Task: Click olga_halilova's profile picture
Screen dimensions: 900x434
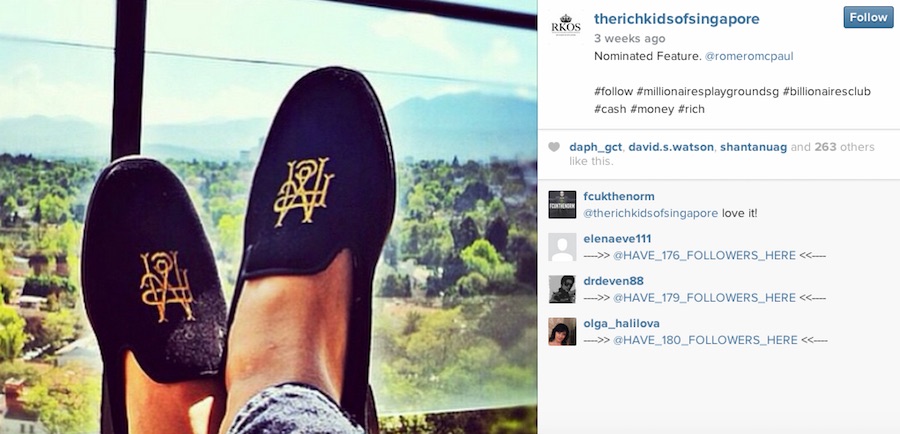Action: tap(562, 332)
